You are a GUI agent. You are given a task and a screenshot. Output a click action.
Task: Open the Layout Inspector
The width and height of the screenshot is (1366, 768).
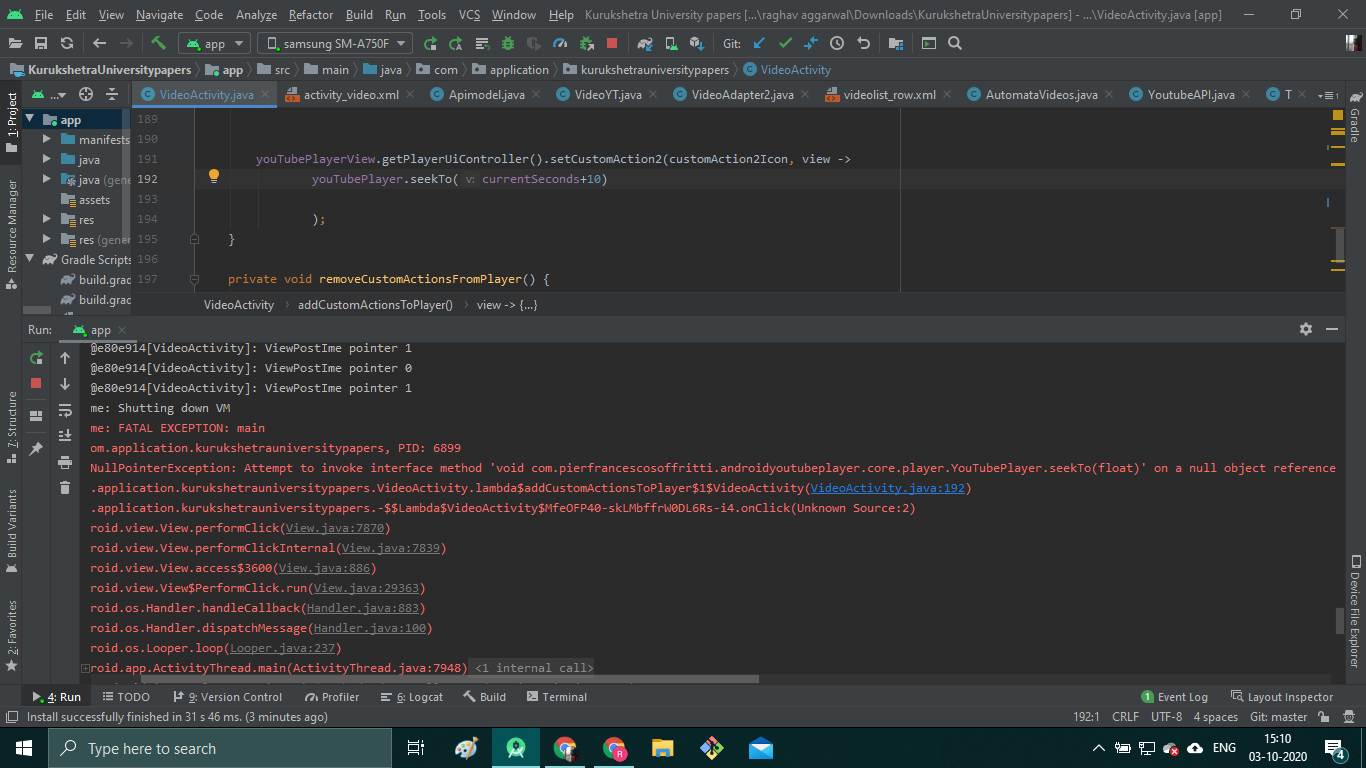point(1282,697)
